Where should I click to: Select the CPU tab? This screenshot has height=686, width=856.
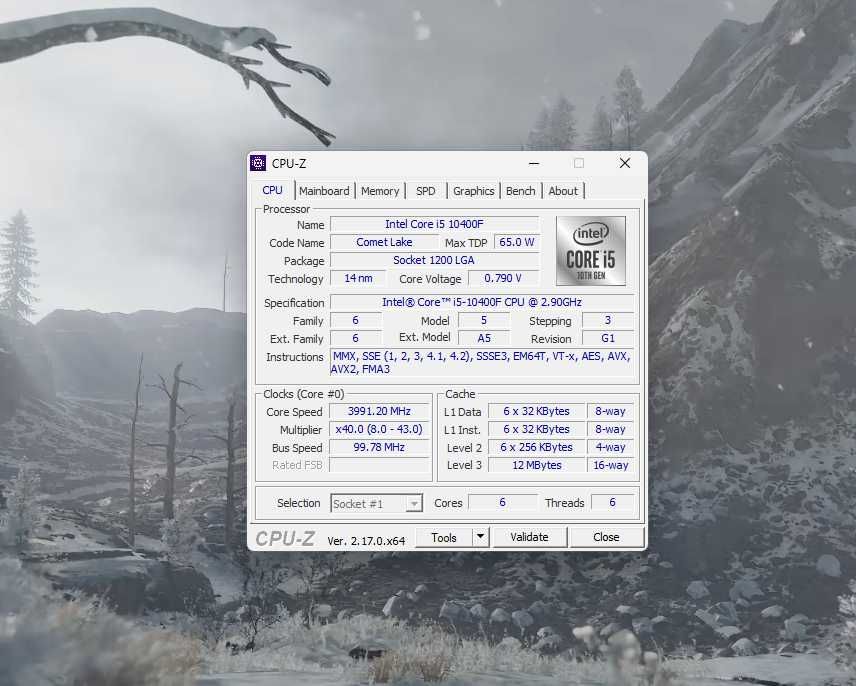(x=272, y=190)
